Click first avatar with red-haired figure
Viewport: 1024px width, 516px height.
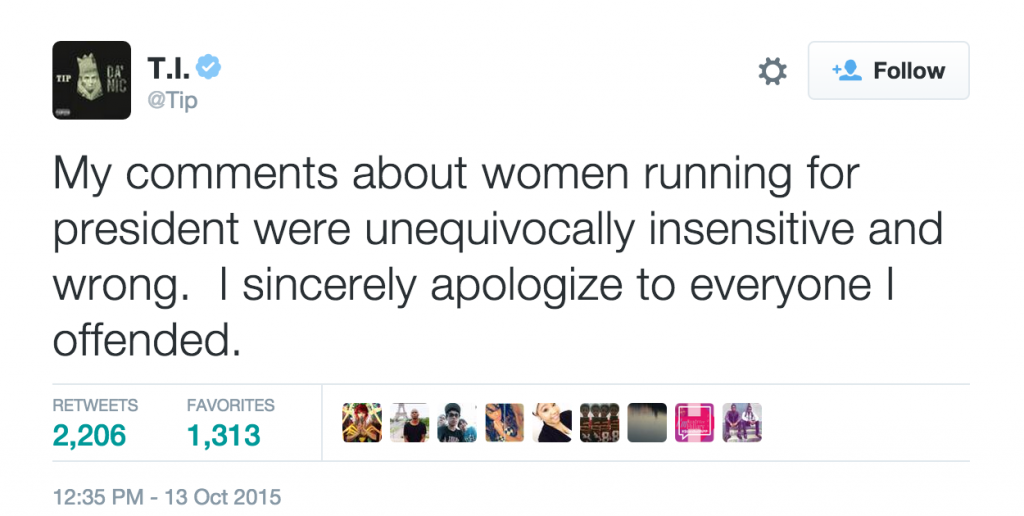[x=361, y=423]
